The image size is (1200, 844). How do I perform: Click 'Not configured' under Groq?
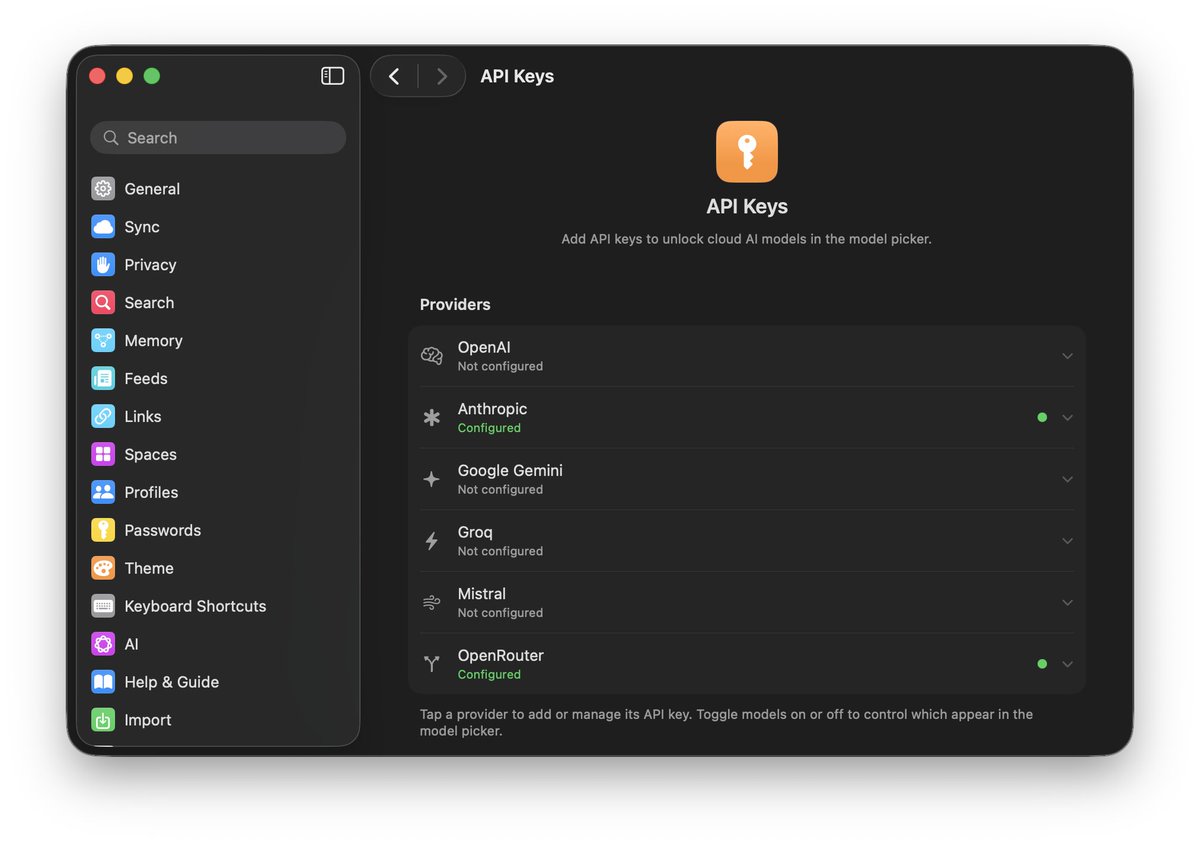pyautogui.click(x=500, y=552)
